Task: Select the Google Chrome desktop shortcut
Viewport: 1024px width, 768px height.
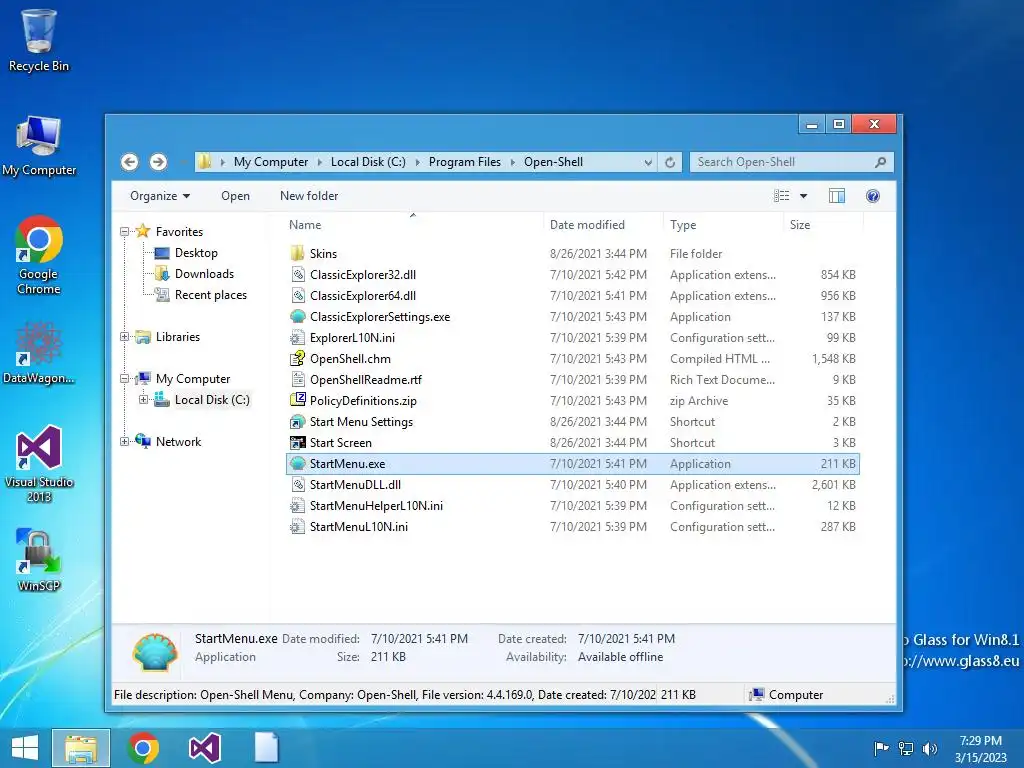Action: (x=39, y=255)
